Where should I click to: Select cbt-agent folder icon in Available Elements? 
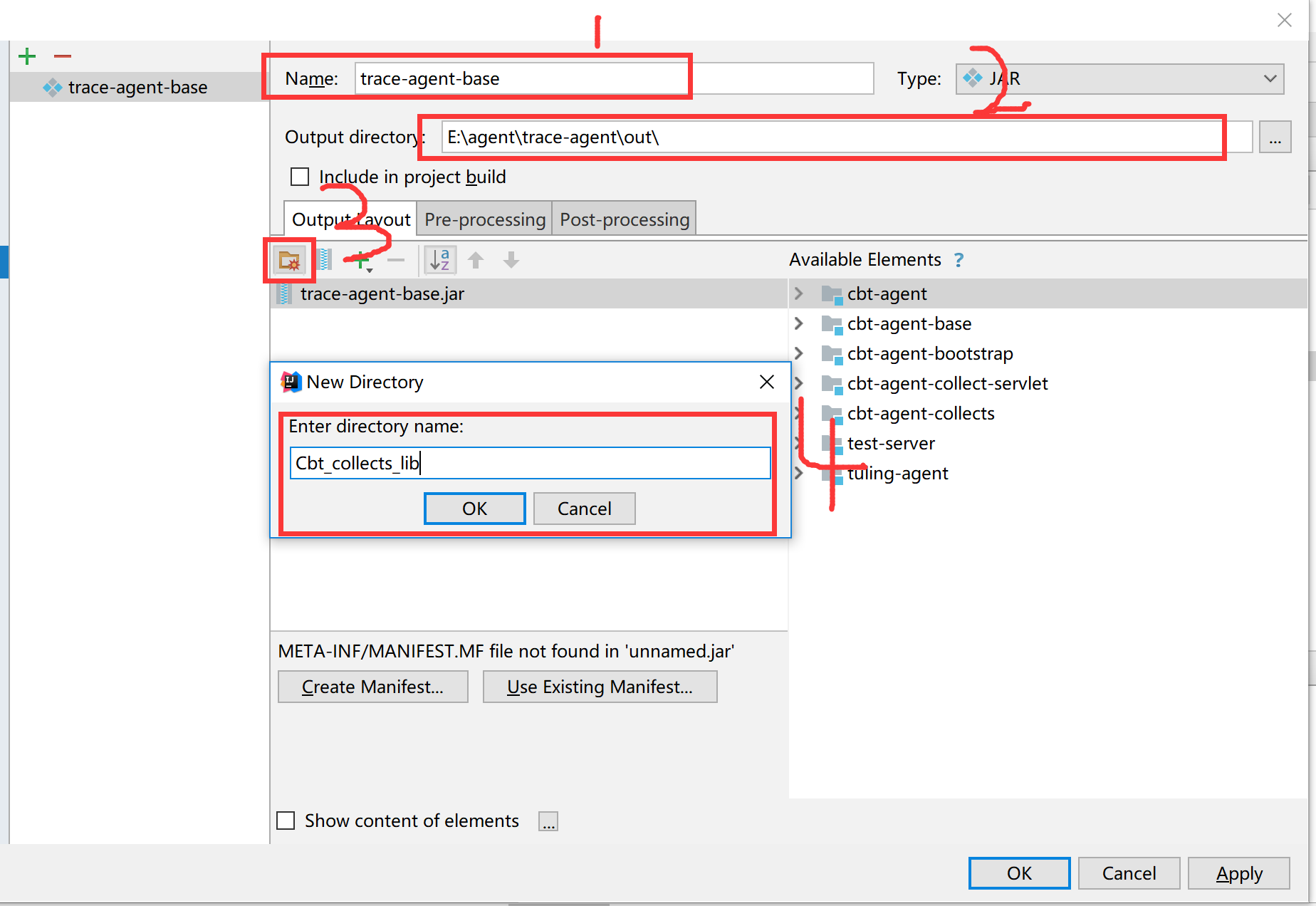[832, 294]
